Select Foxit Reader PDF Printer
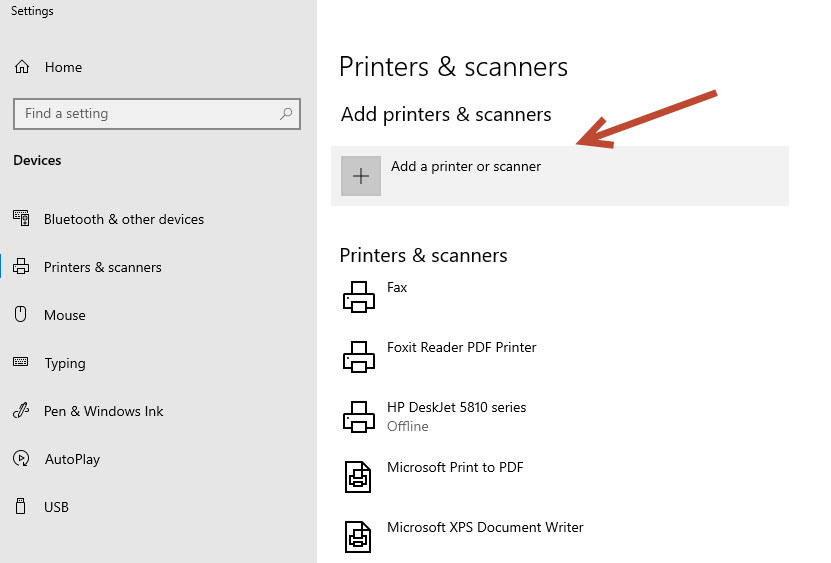 (462, 347)
